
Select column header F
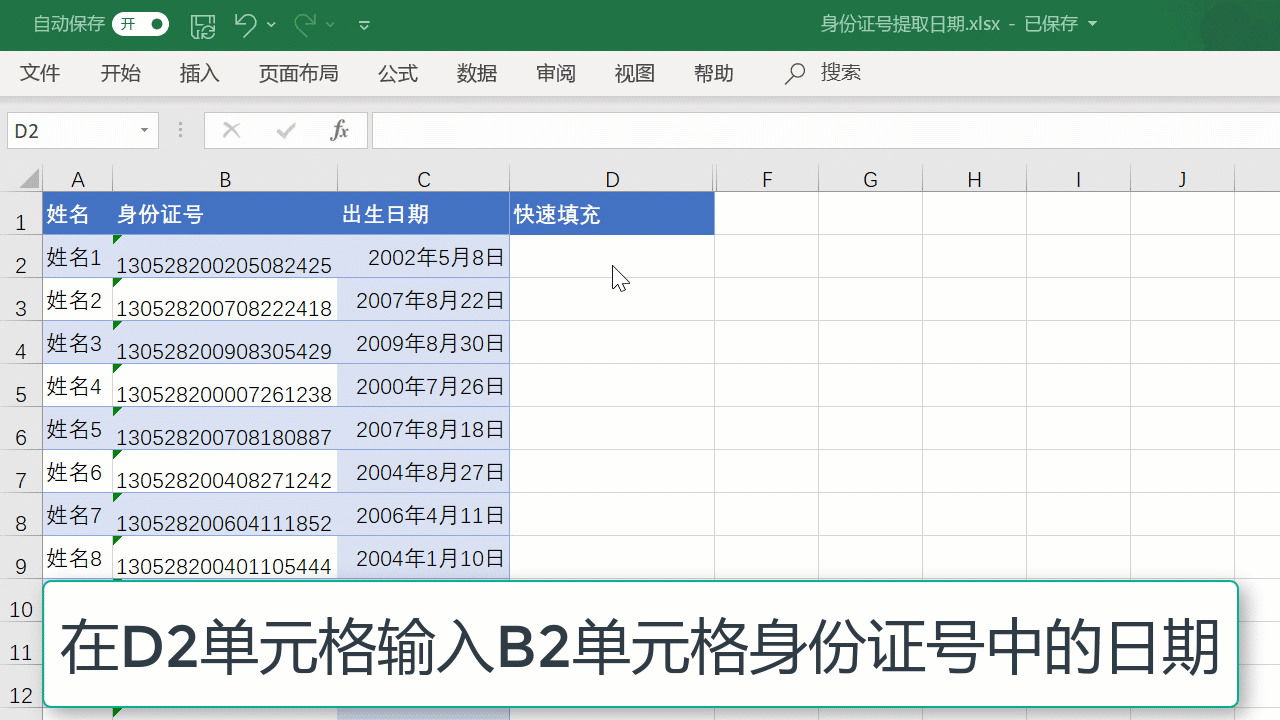pyautogui.click(x=767, y=178)
